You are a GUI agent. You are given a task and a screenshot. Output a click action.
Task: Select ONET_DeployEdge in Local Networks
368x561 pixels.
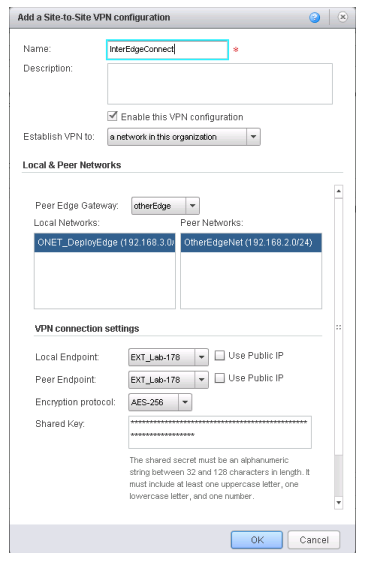click(105, 243)
